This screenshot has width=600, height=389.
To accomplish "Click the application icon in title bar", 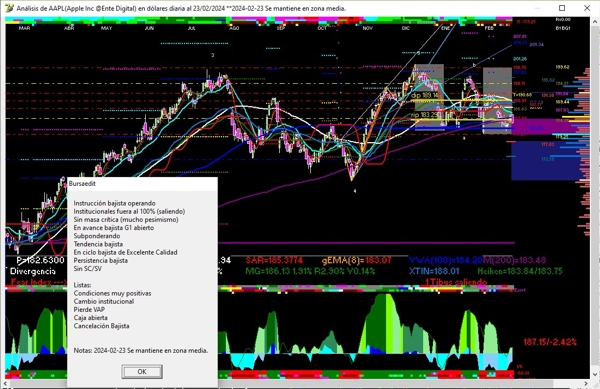I will tap(9, 8).
